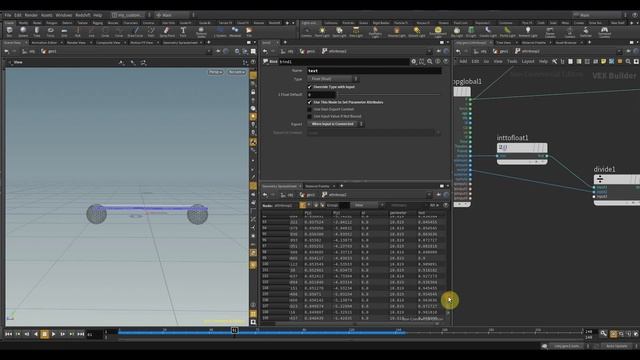Add a Spot Light from the shelf
The width and height of the screenshot is (640, 360).
click(x=339, y=32)
